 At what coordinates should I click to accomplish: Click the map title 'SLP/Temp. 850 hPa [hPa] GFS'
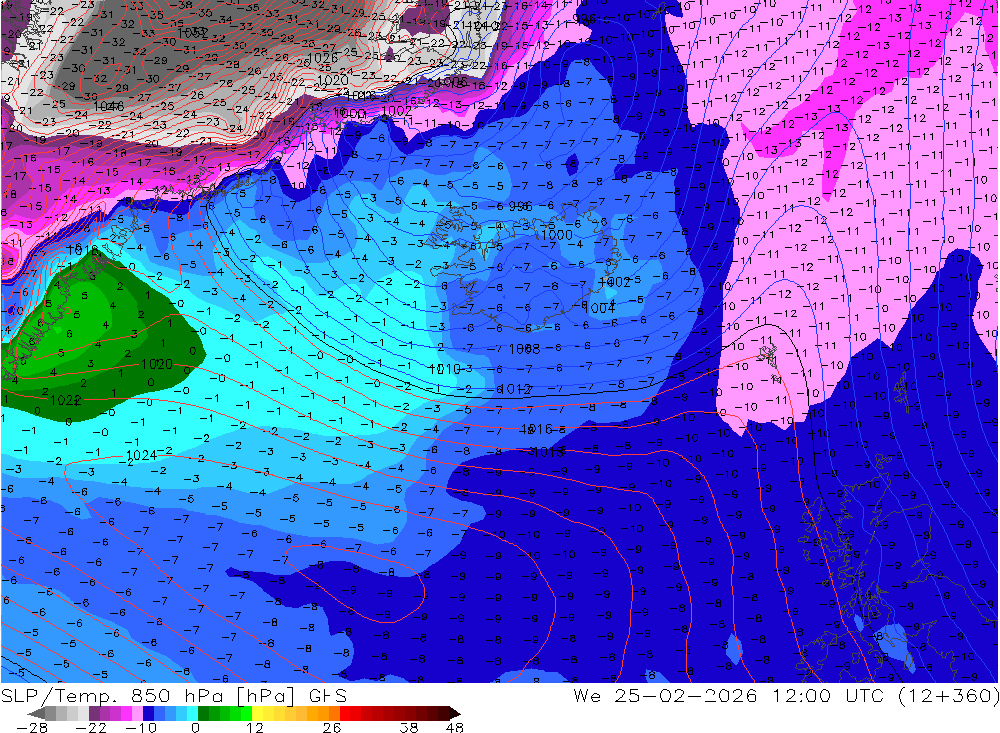click(x=174, y=695)
